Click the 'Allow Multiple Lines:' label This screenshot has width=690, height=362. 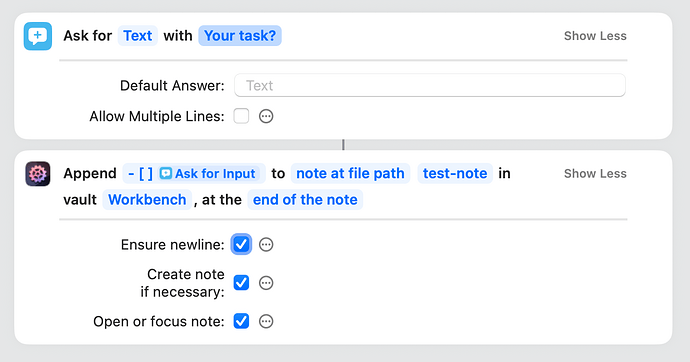(x=157, y=117)
